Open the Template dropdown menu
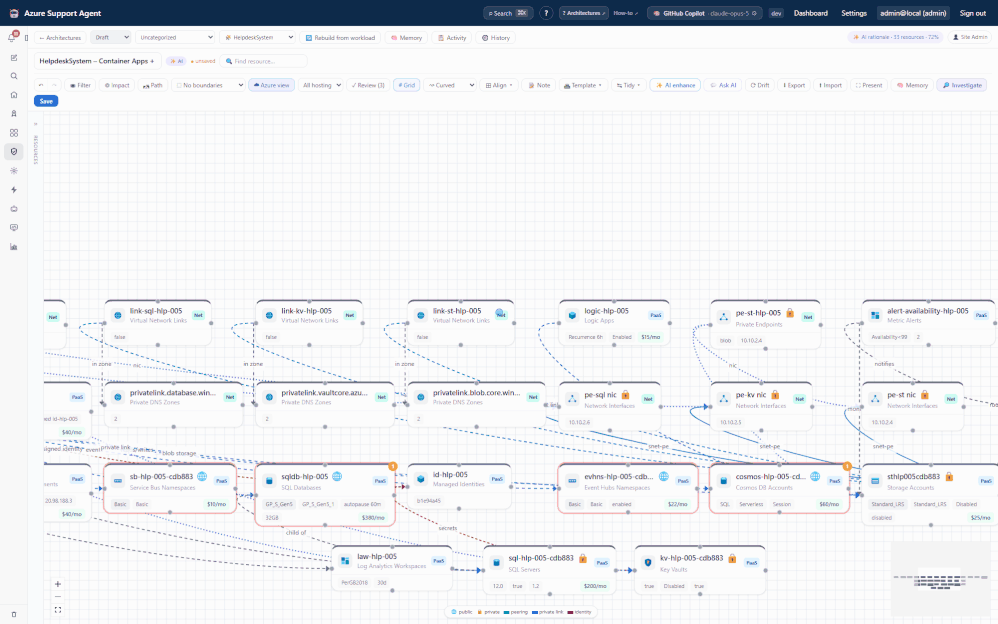Image resolution: width=998 pixels, height=624 pixels. [583, 85]
